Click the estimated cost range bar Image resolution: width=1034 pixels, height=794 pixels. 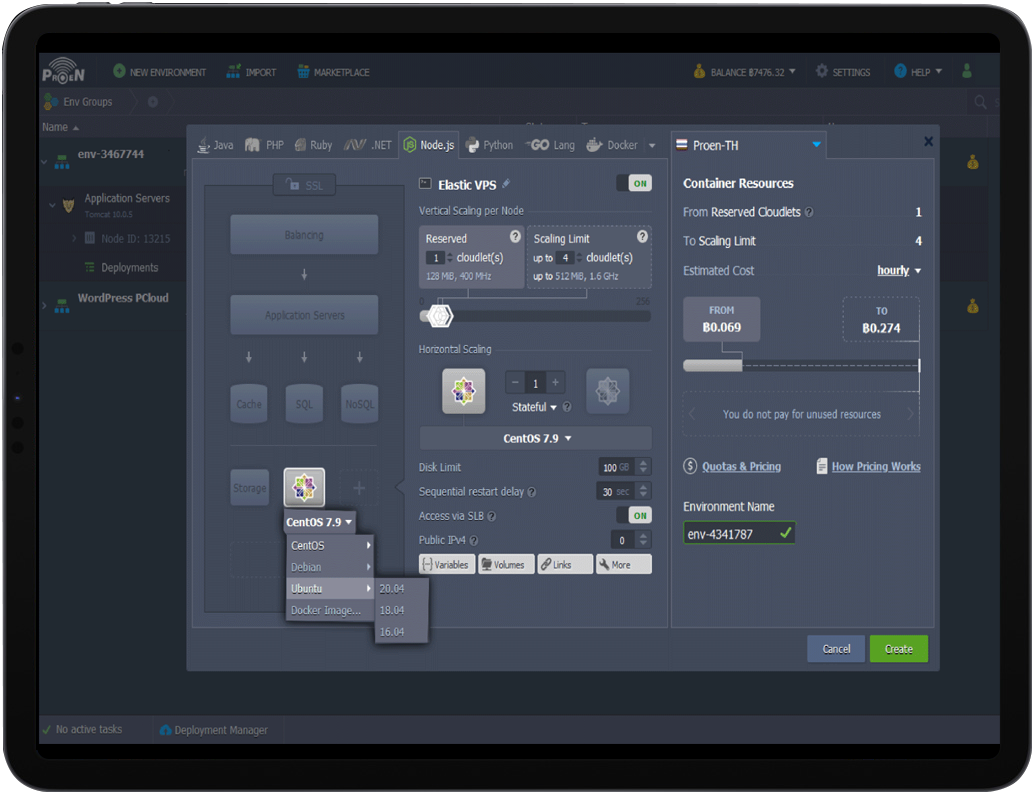801,365
